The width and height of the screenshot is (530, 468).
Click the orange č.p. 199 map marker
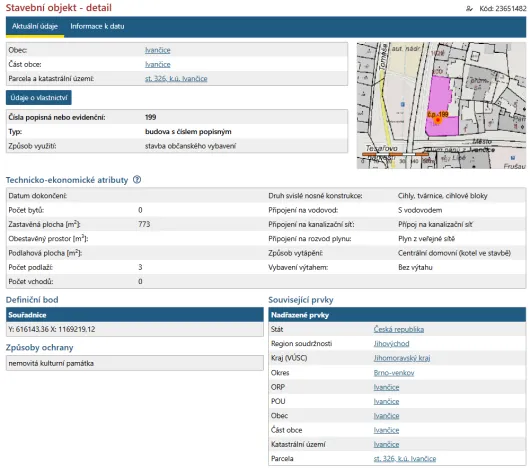pyautogui.click(x=438, y=120)
